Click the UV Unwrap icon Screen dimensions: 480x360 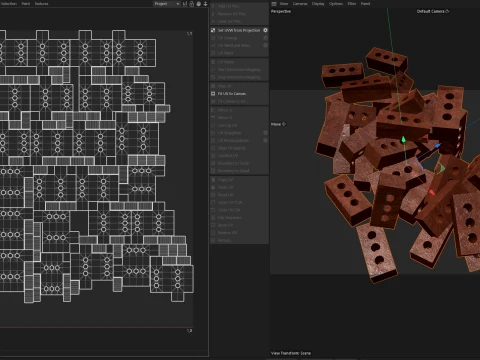pyautogui.click(x=213, y=38)
